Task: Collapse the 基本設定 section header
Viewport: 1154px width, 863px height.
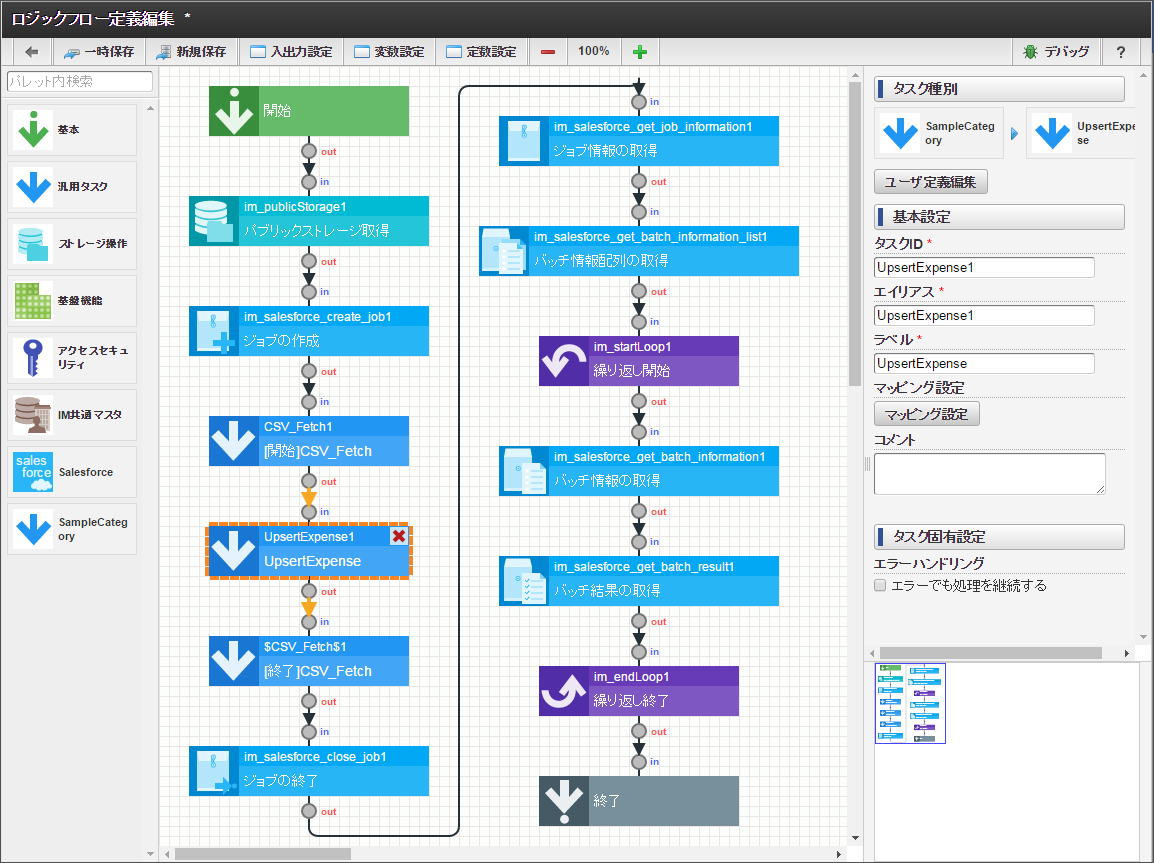Action: point(999,217)
